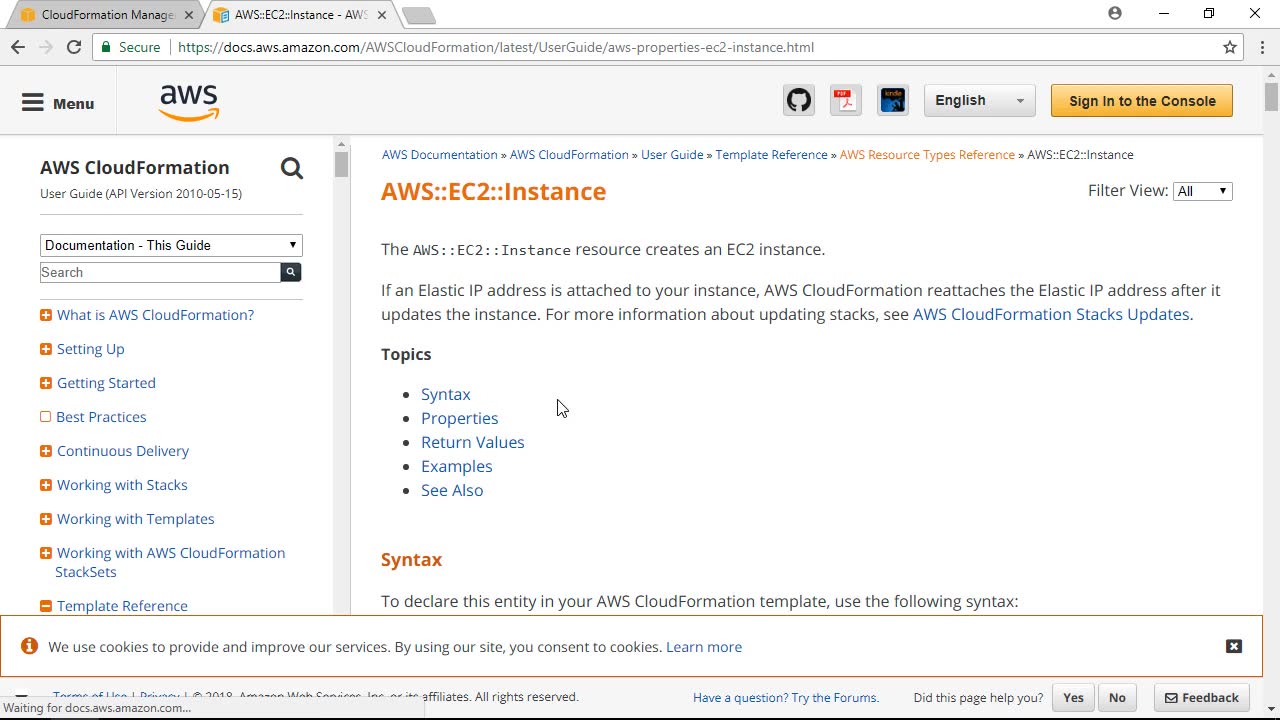Open the GitHub icon link

coord(799,101)
